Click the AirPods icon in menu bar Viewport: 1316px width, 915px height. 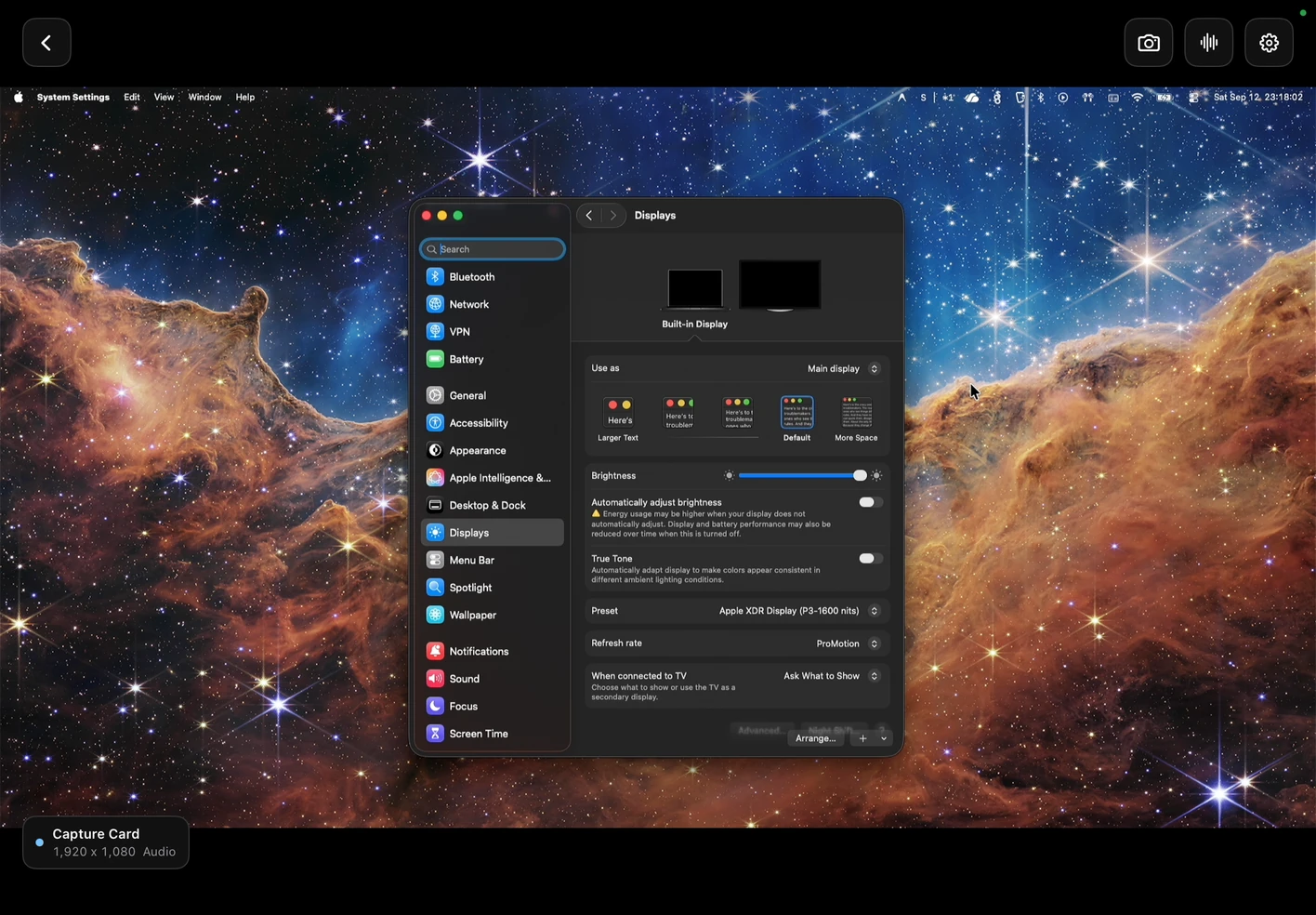tap(1087, 97)
